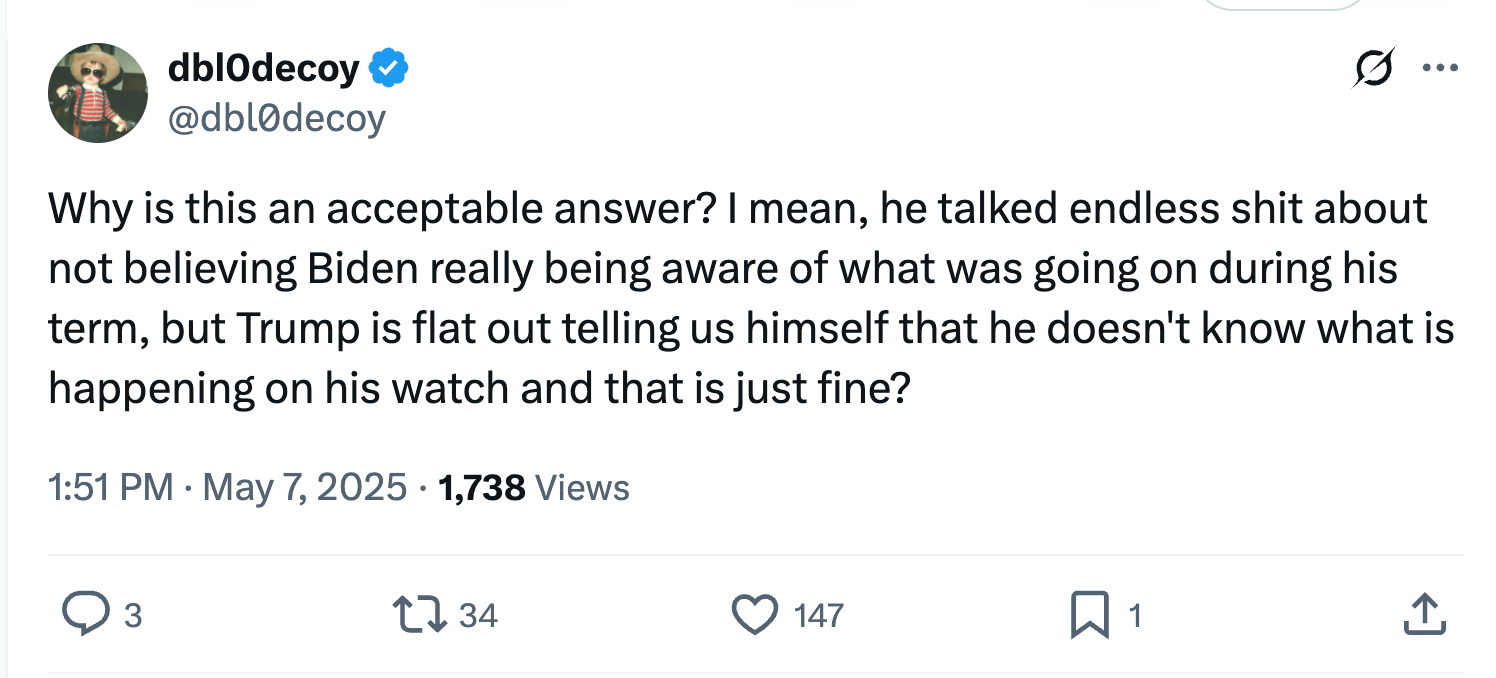Screen dimensions: 1496x678
Task: Reply to dbl0decoy's post
Action: pyautogui.click(x=90, y=615)
